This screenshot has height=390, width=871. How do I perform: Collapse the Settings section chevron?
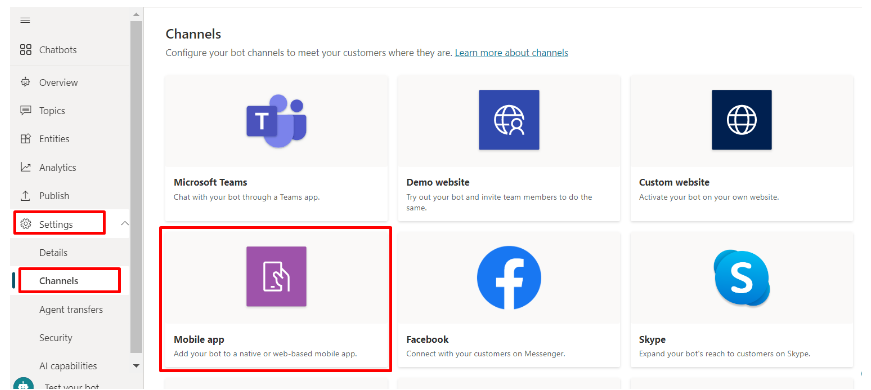pyautogui.click(x=124, y=223)
